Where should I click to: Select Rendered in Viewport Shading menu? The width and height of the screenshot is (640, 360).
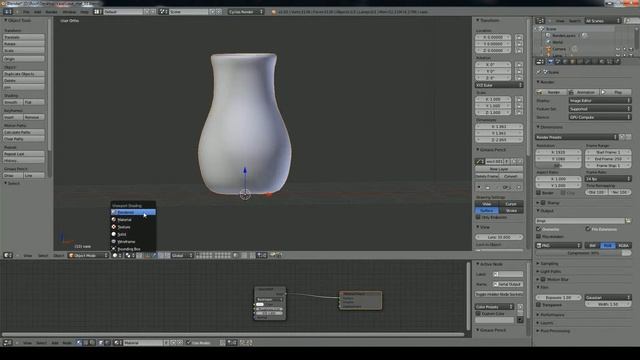133,212
